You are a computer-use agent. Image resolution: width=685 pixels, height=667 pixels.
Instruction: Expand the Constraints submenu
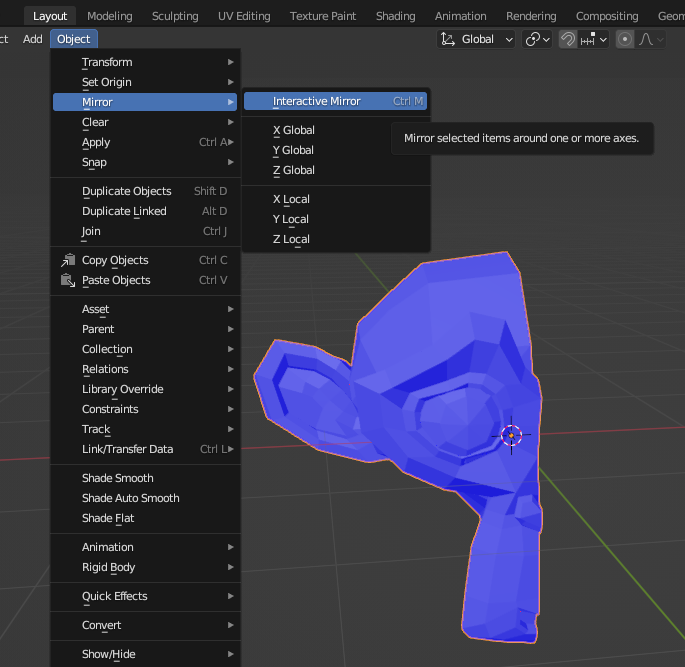pos(145,409)
